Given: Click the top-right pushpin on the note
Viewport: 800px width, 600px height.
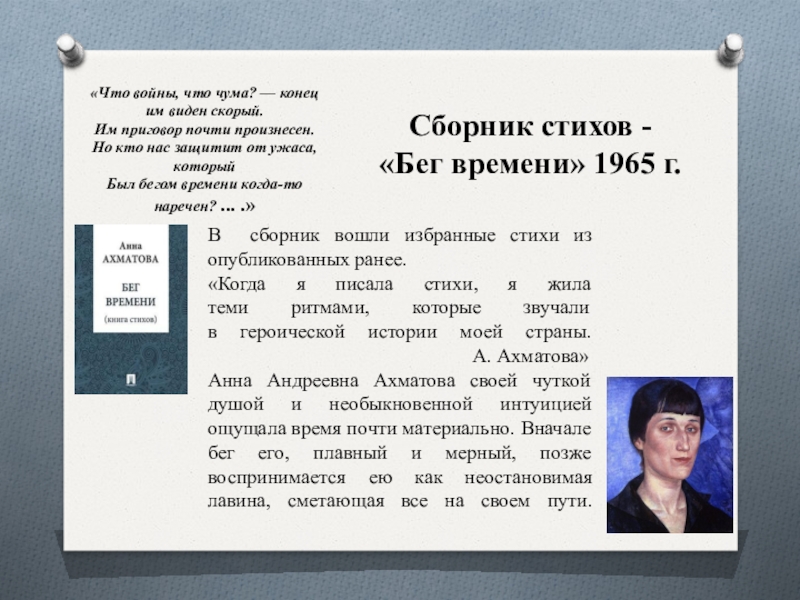Looking at the screenshot, I should click(730, 49).
